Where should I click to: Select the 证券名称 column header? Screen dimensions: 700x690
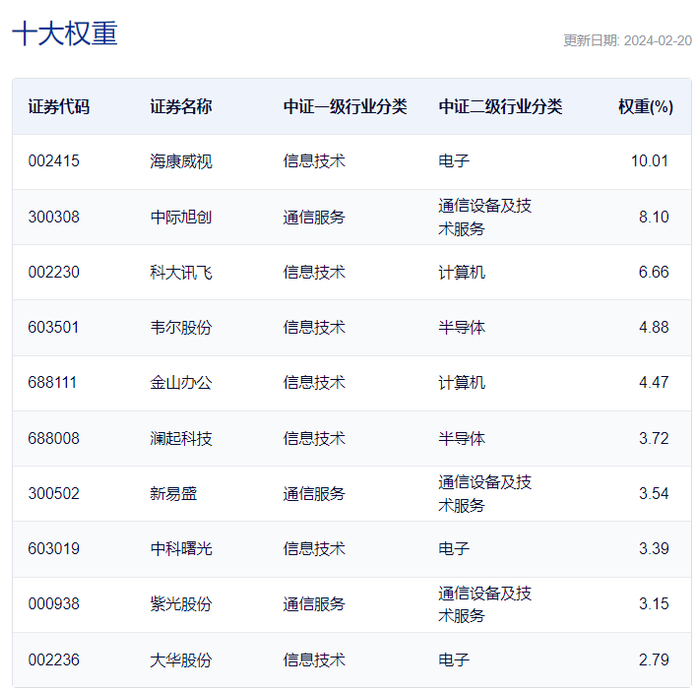(181, 107)
